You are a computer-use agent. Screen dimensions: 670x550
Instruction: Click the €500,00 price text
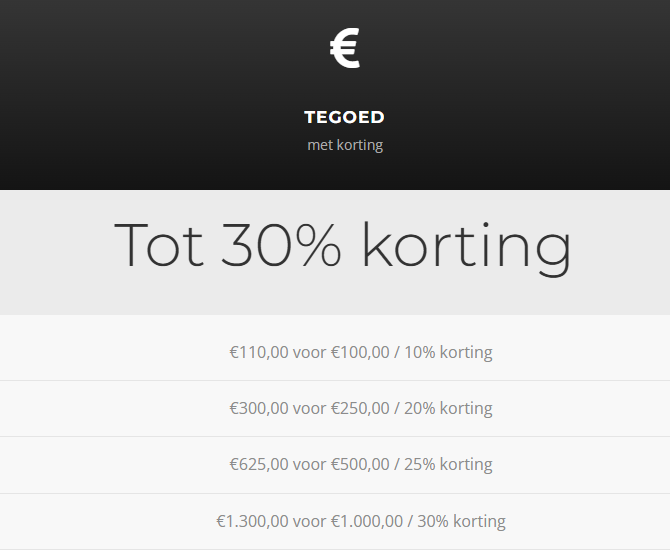tap(360, 464)
